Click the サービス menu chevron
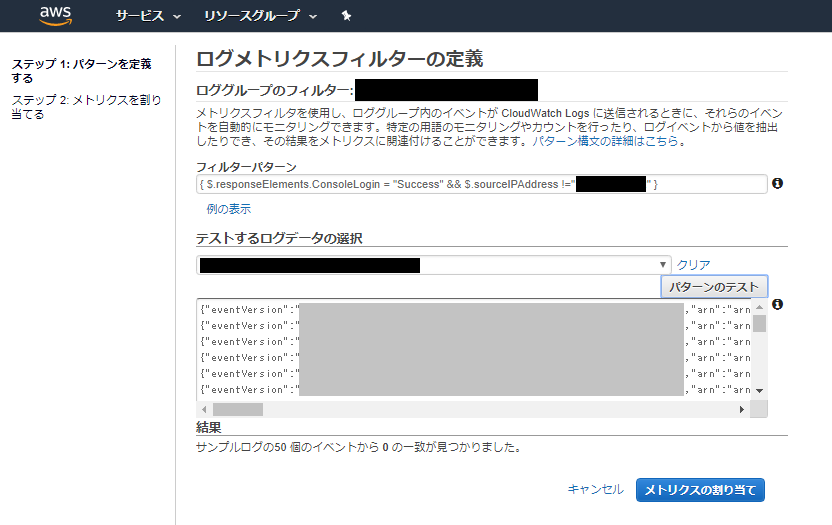This screenshot has height=525, width=832. [x=177, y=17]
